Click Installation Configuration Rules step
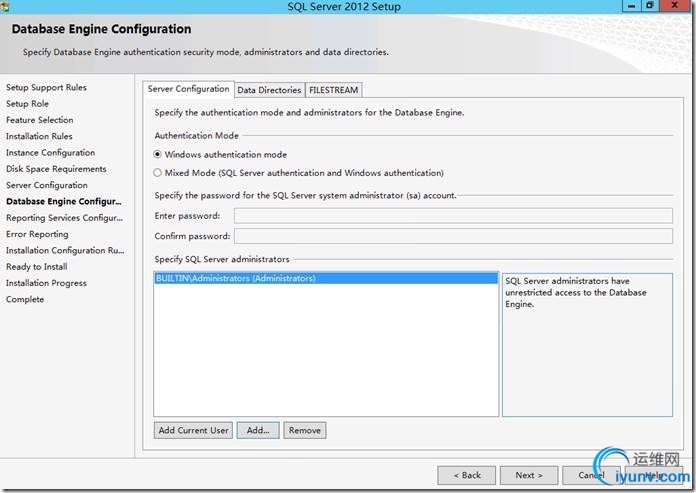This screenshot has height=493, width=696. pyautogui.click(x=65, y=250)
